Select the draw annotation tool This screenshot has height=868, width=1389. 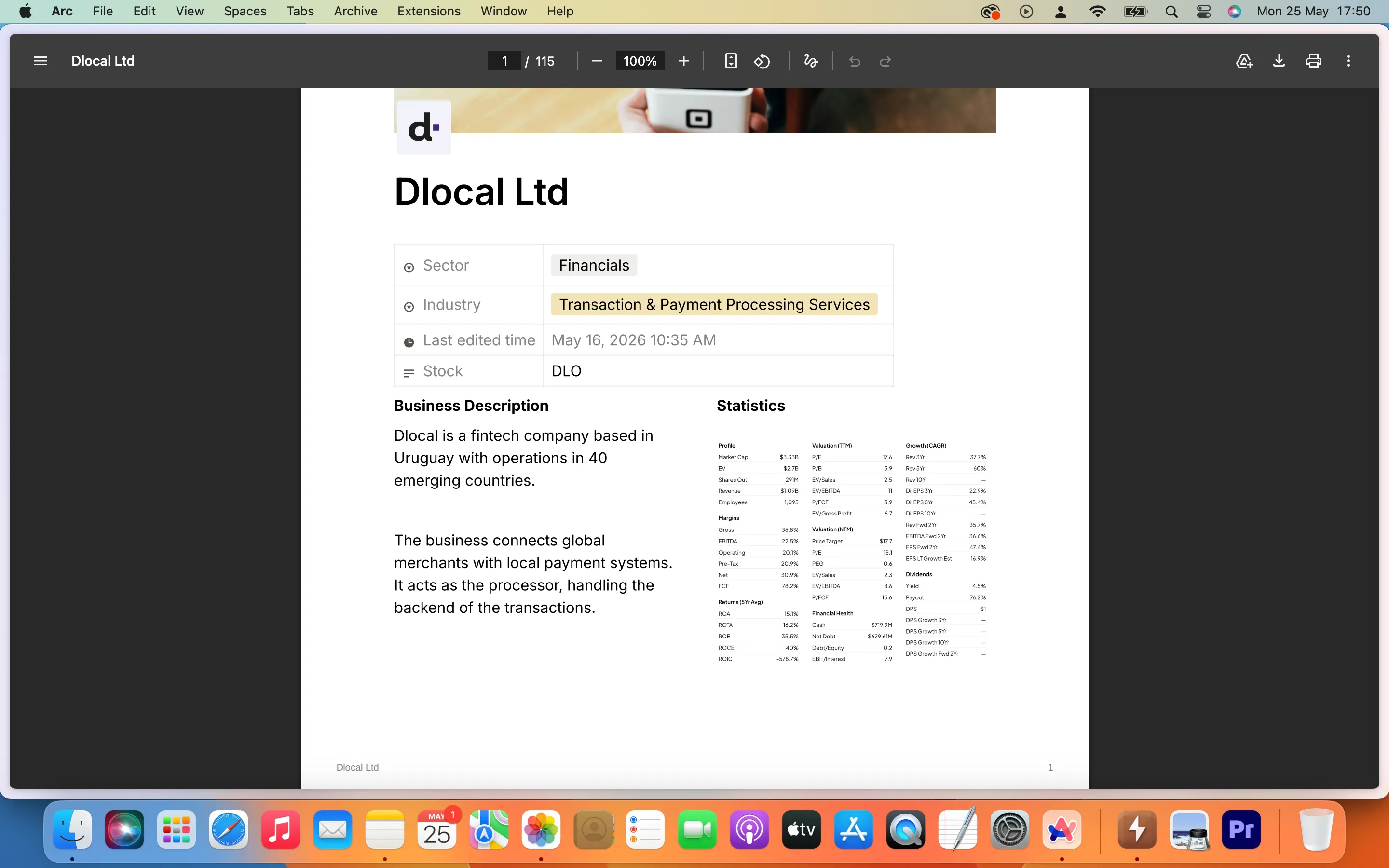coord(810,61)
